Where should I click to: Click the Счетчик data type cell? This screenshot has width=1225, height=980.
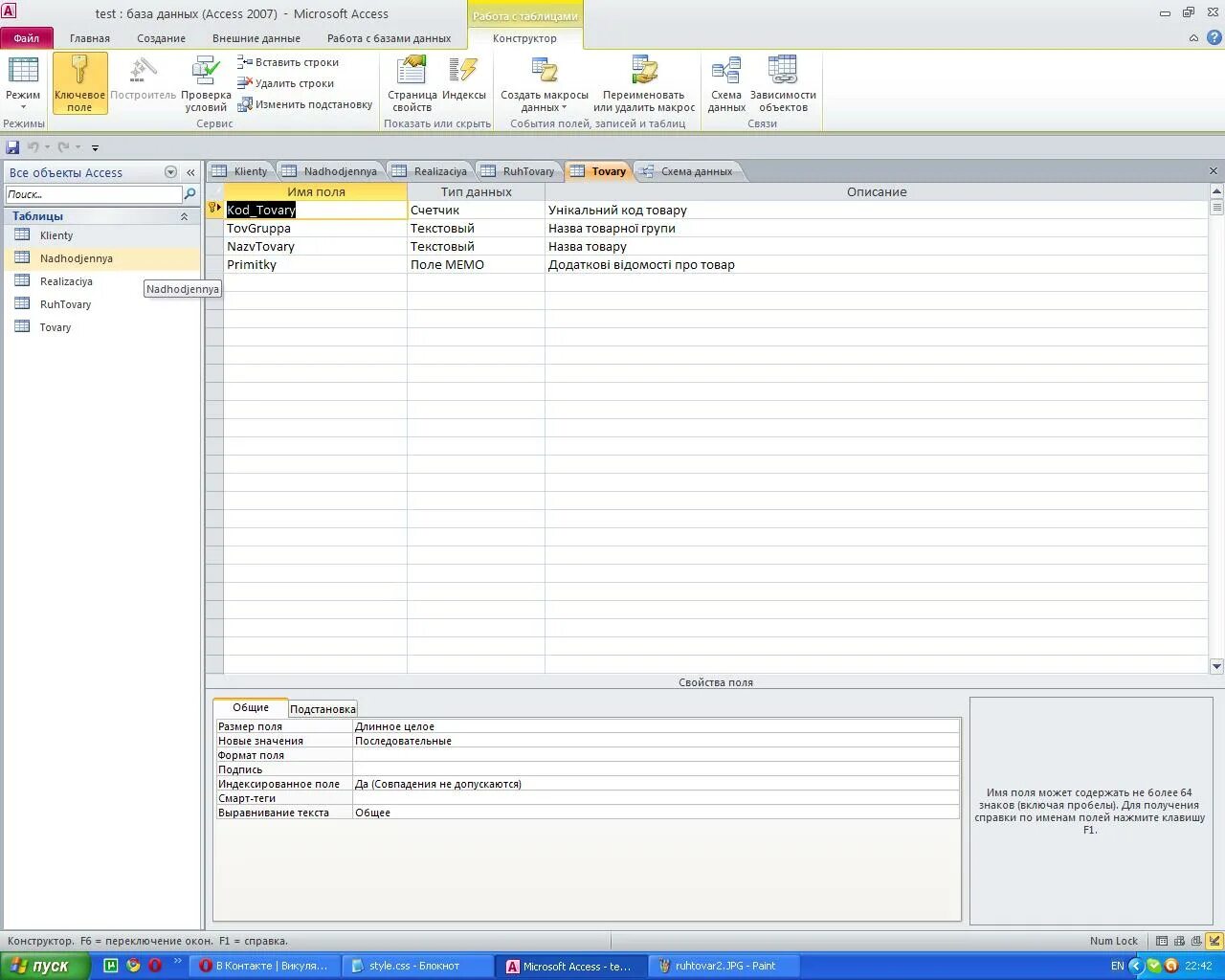click(476, 210)
